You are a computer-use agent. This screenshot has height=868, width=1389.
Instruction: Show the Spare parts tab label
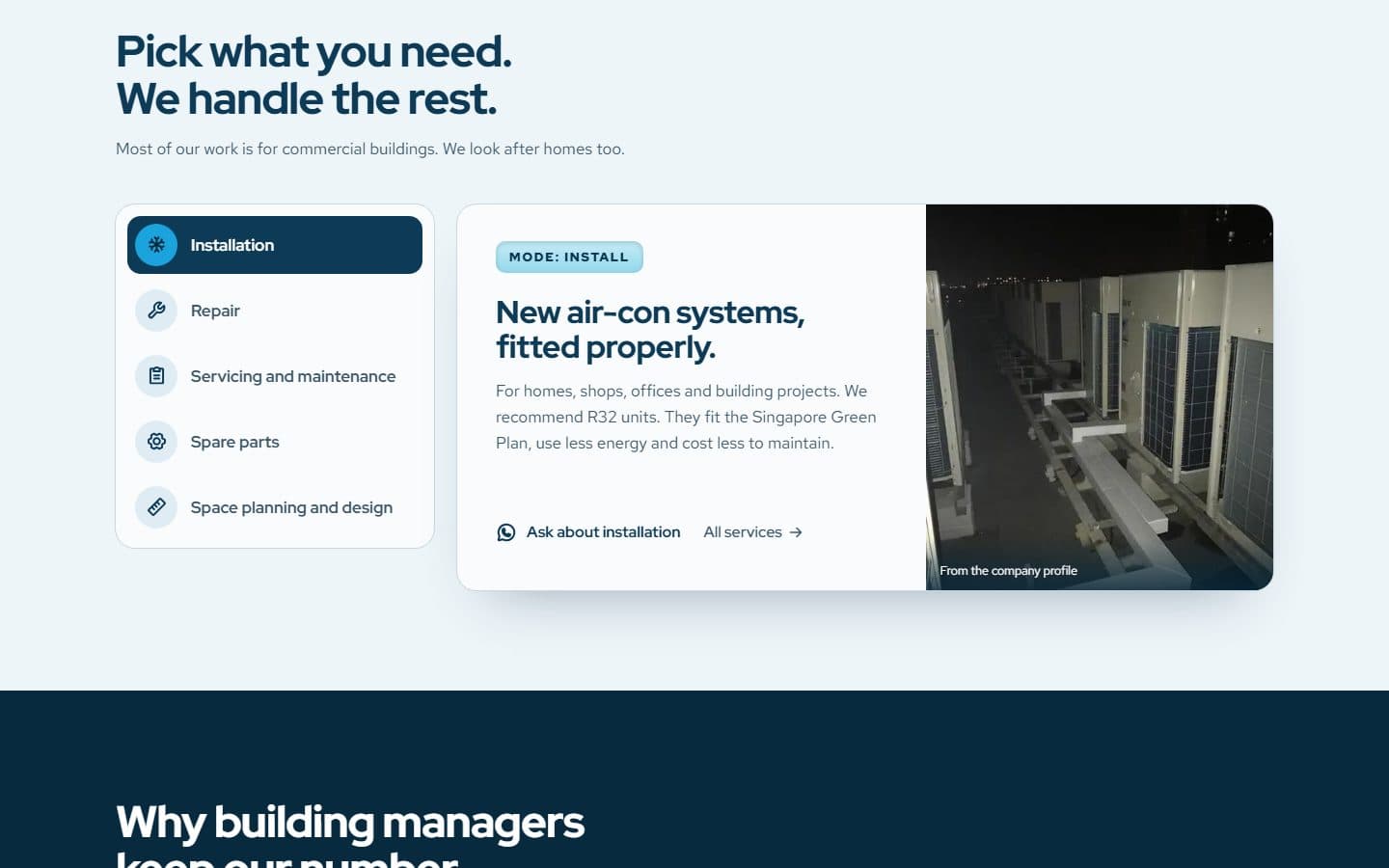click(x=234, y=442)
